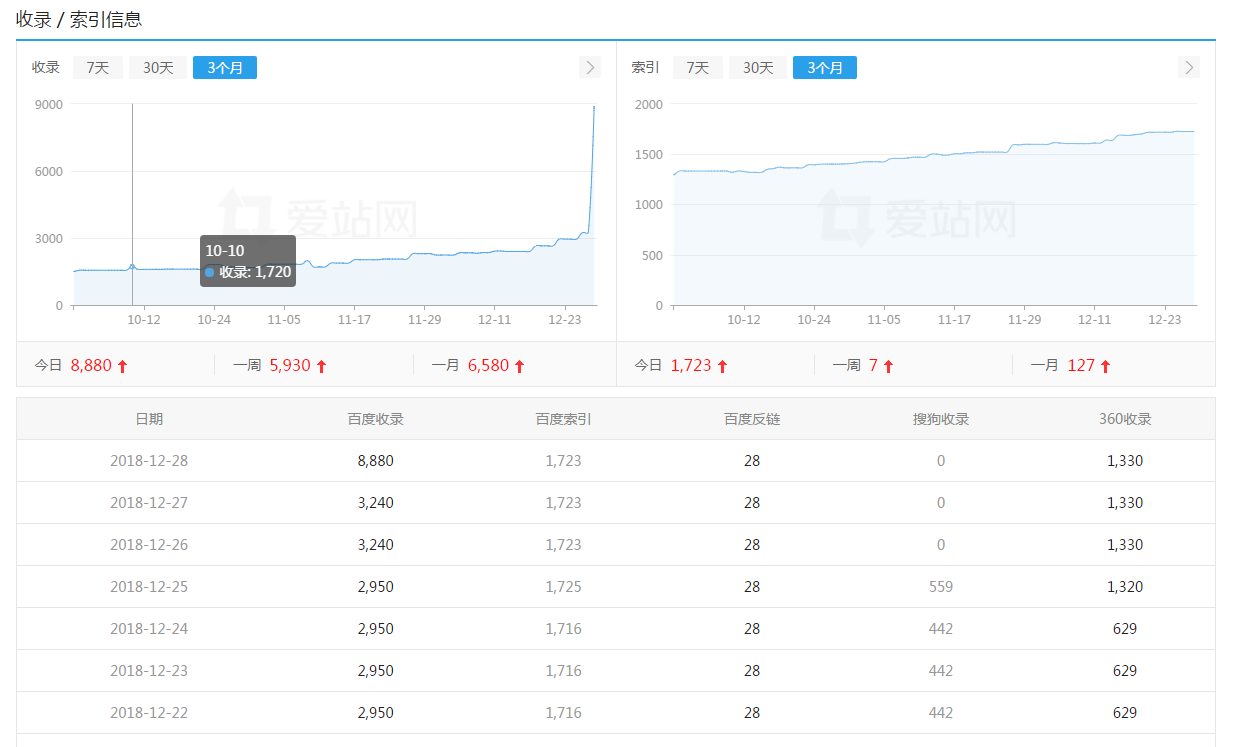Click 8,880 in the 2018-12-28 row

pos(376,461)
